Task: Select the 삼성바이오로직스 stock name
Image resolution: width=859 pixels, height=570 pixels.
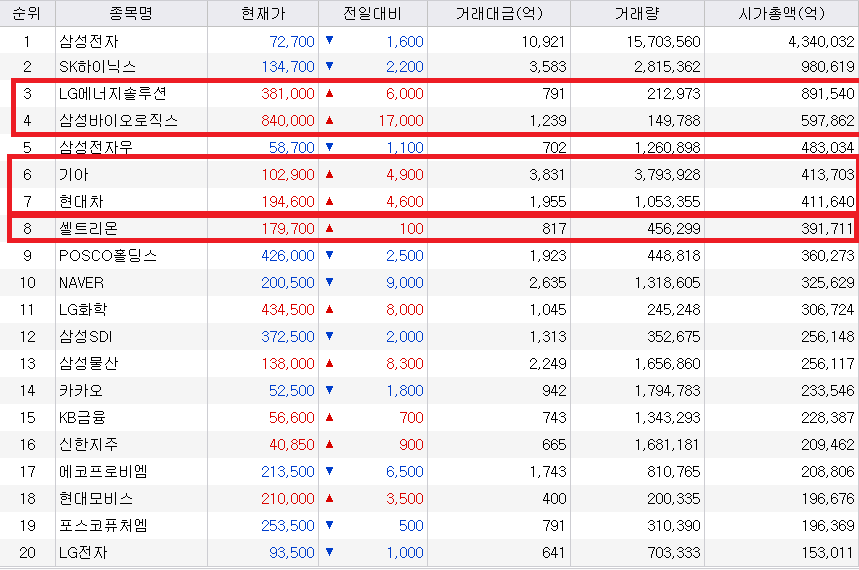Action: click(118, 120)
